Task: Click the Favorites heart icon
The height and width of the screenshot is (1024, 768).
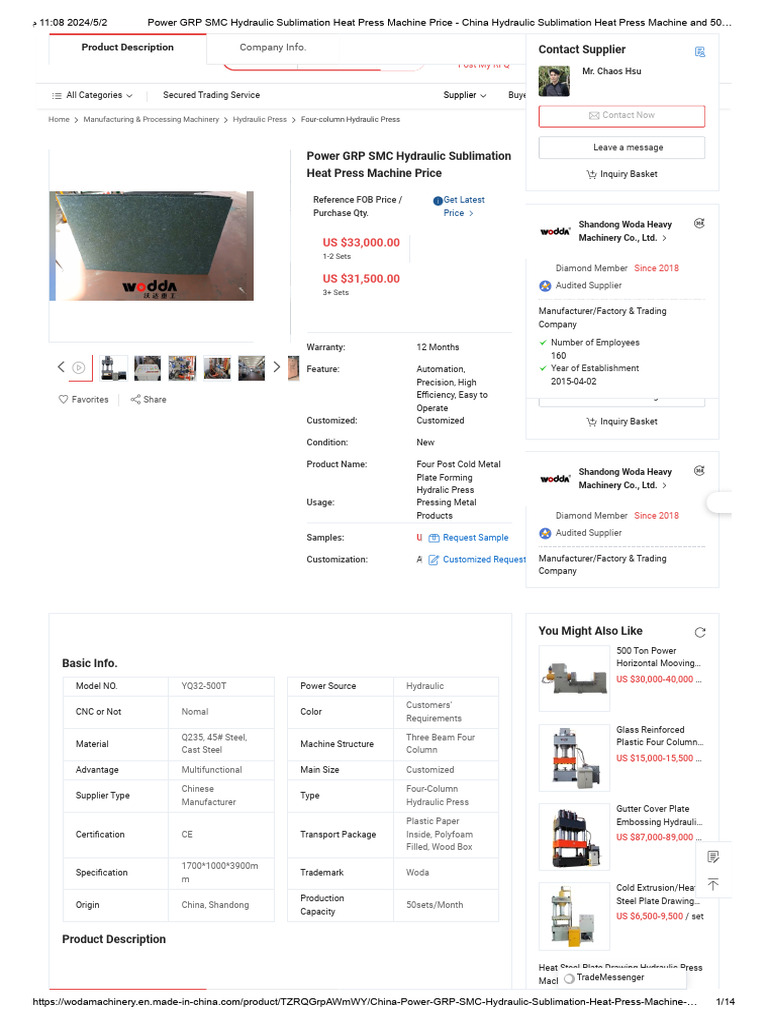Action: (63, 399)
